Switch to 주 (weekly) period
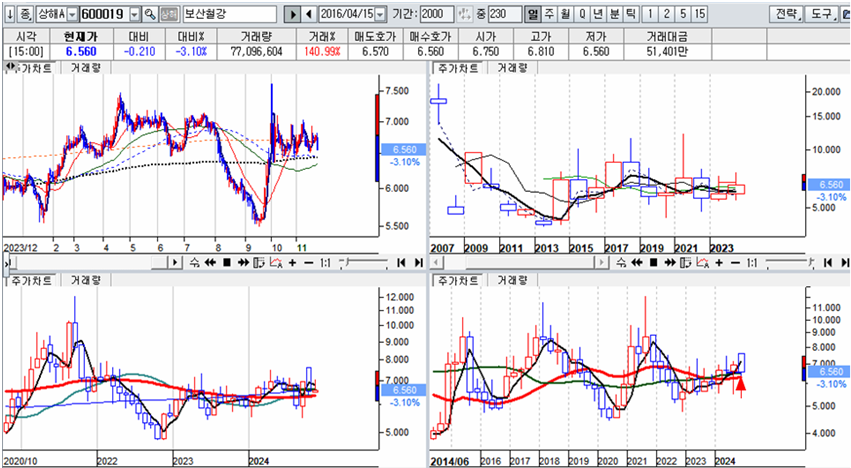The height and width of the screenshot is (468, 851). coord(549,15)
